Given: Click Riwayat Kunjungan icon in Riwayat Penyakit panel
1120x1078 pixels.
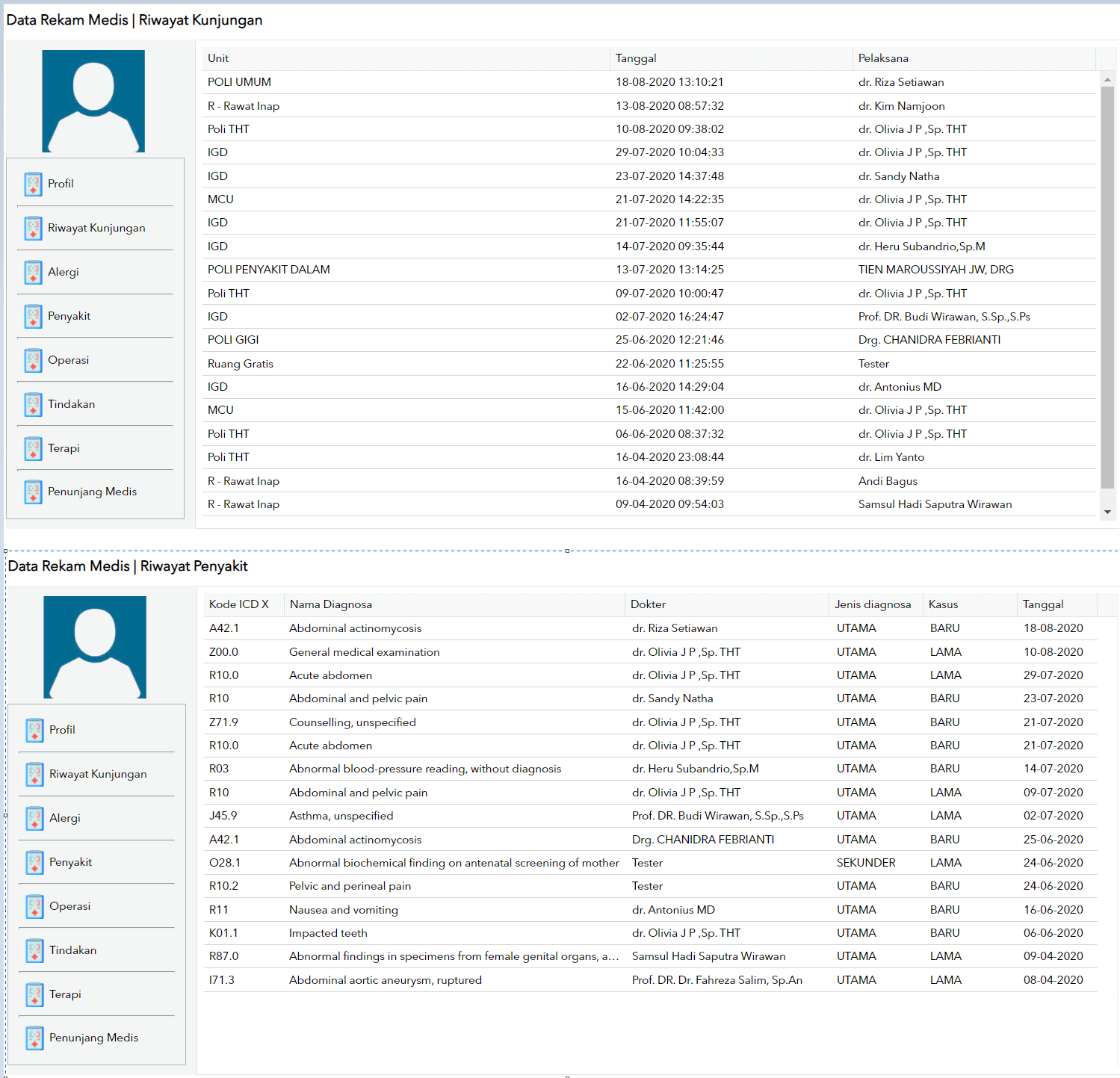Looking at the screenshot, I should click(34, 774).
